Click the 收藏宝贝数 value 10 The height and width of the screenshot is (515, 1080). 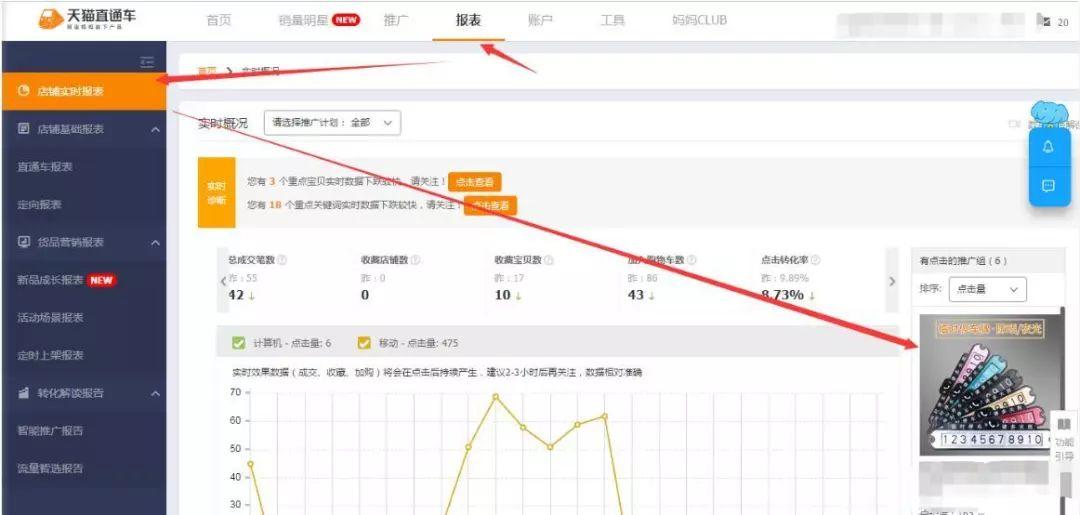(x=502, y=295)
